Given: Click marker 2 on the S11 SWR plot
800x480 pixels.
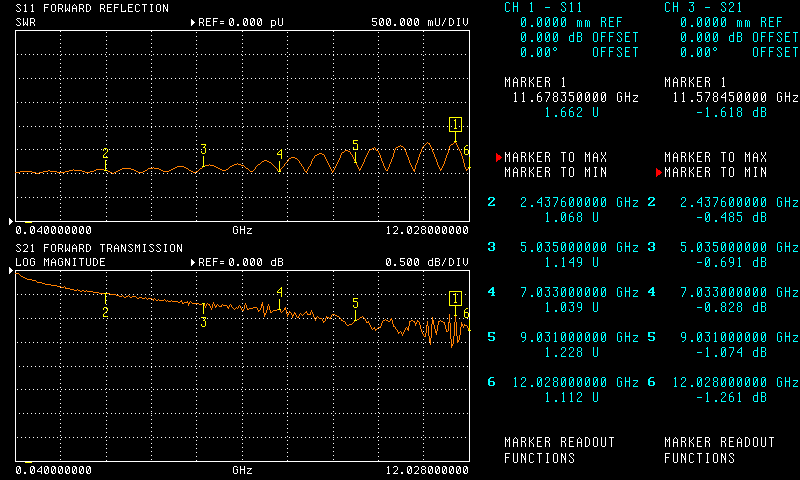Looking at the screenshot, I should point(105,154).
